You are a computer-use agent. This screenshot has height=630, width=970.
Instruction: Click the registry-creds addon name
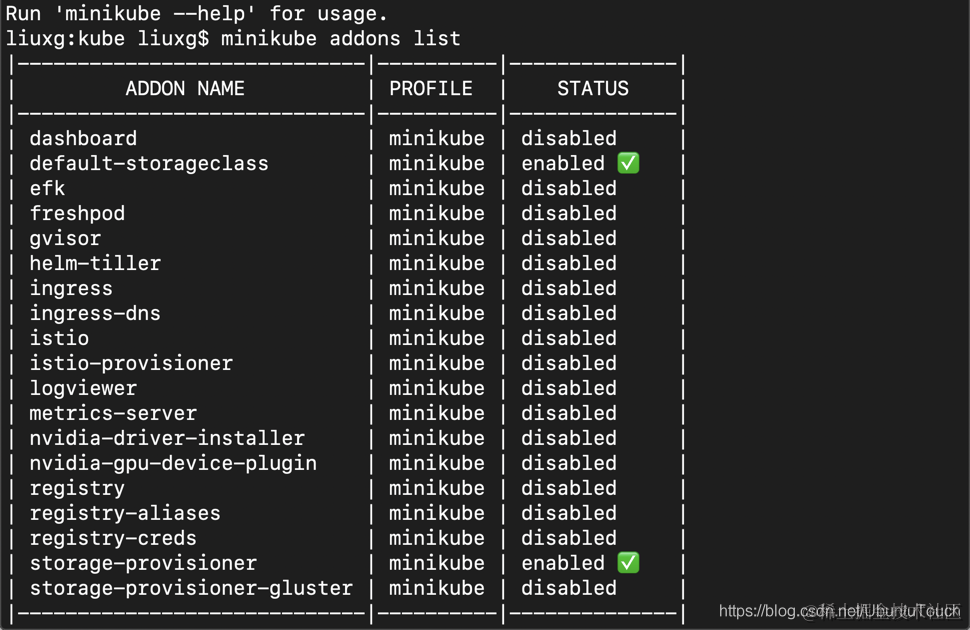pos(113,538)
